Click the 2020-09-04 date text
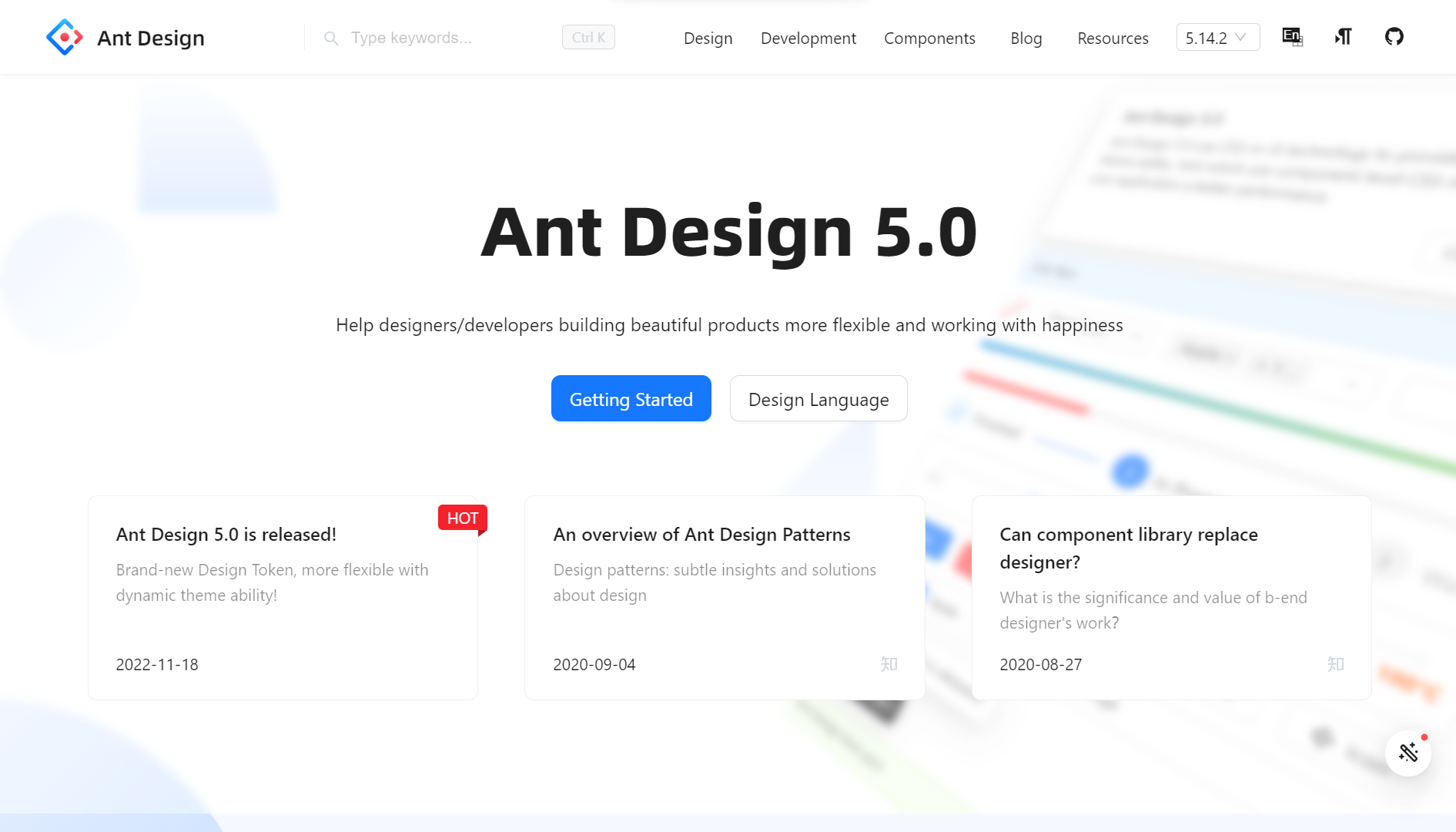1456x832 pixels. click(594, 664)
